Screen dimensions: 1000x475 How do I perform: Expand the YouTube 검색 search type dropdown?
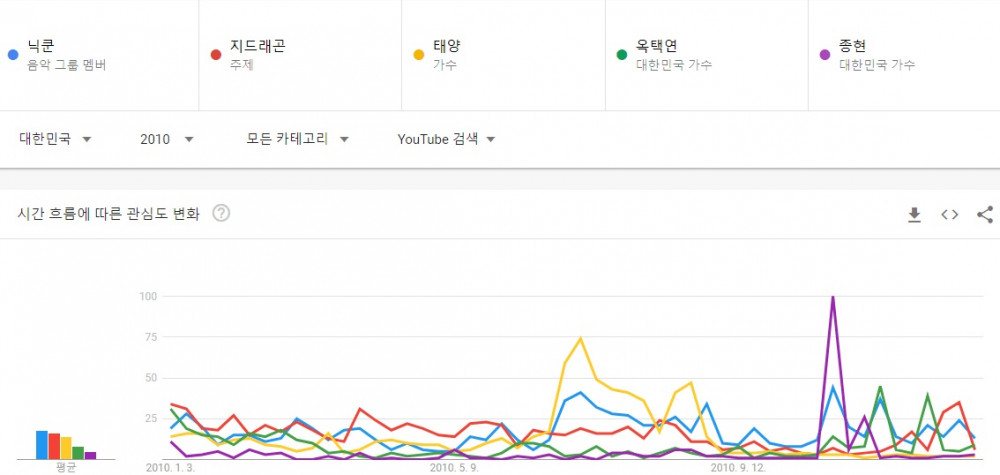point(446,139)
